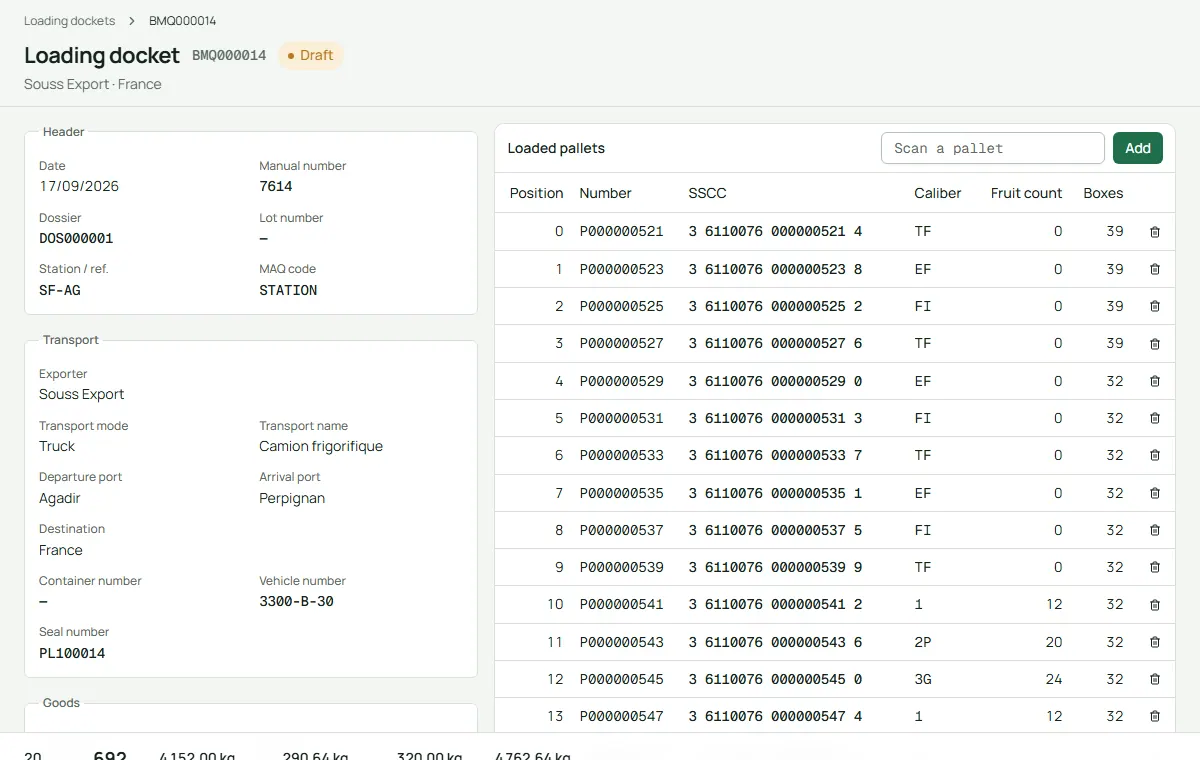Click pallet number P000000547
This screenshot has height=760, width=1200.
click(622, 716)
